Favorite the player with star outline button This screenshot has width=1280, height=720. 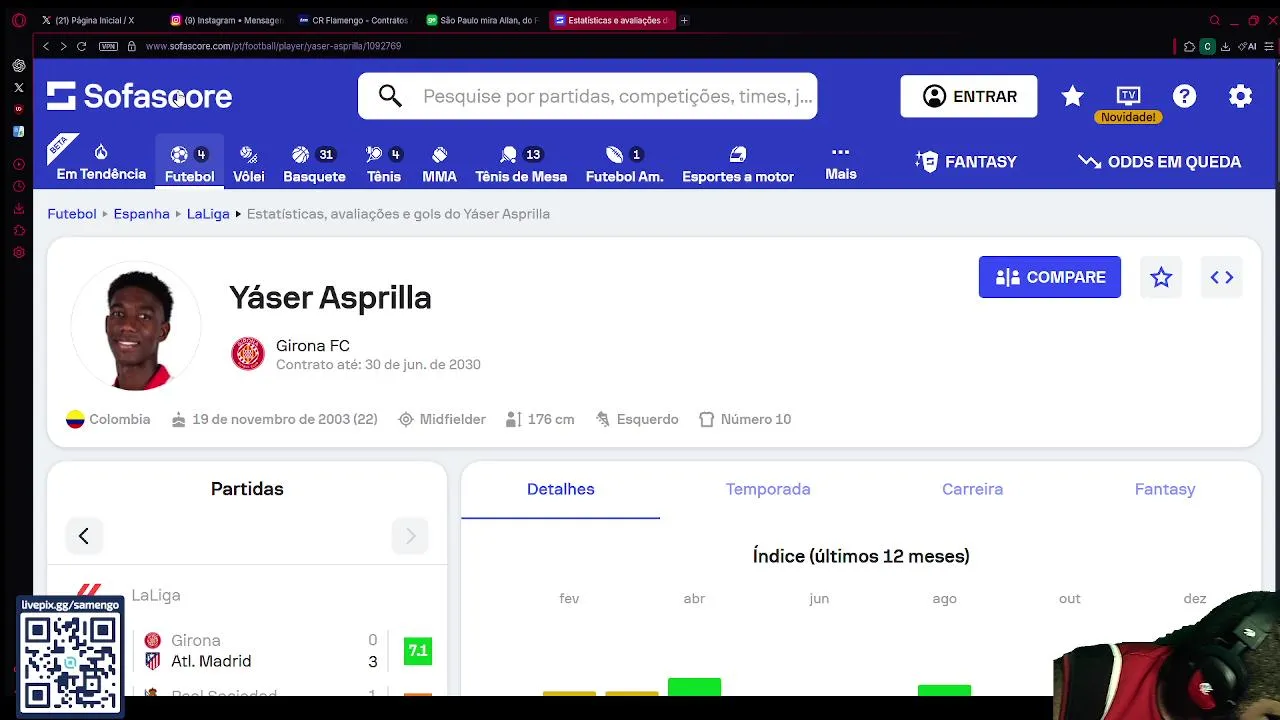pos(1161,277)
